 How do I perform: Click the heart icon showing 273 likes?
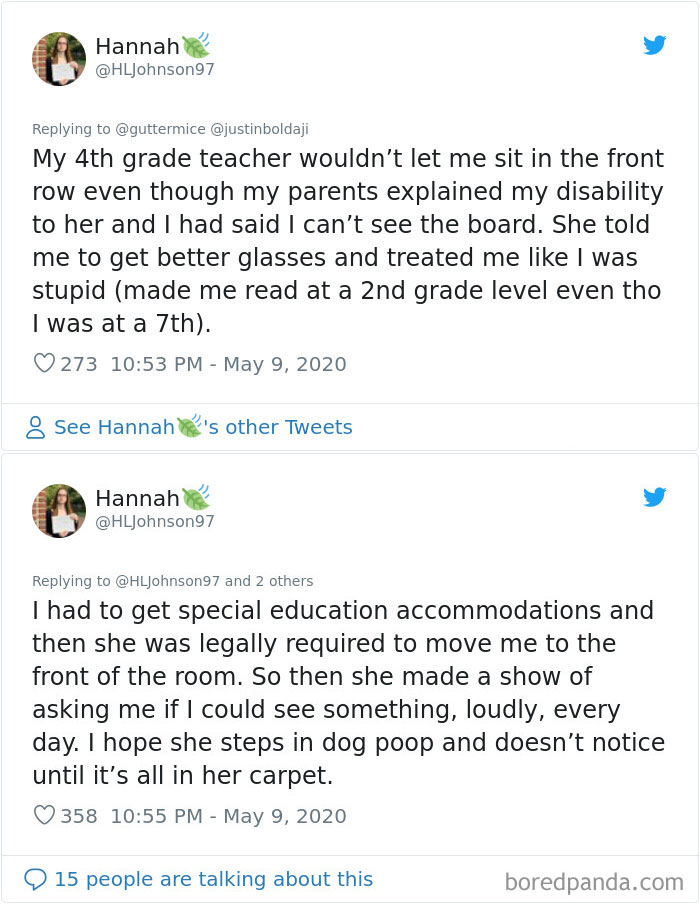44,365
